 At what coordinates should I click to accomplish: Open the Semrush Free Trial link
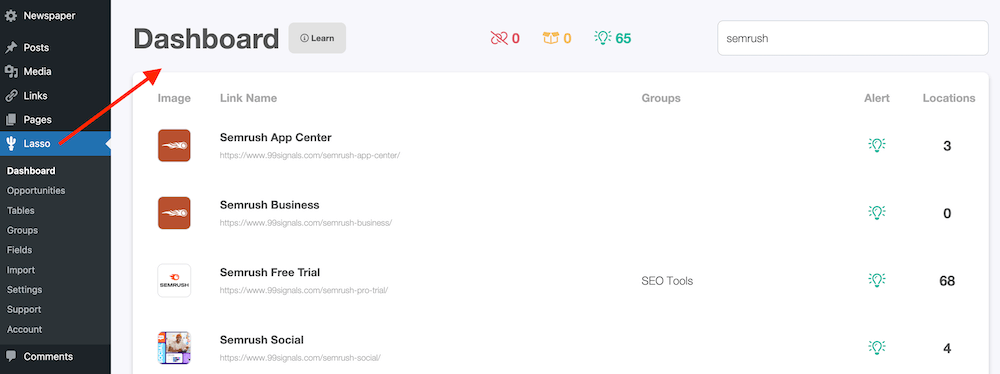tap(270, 272)
